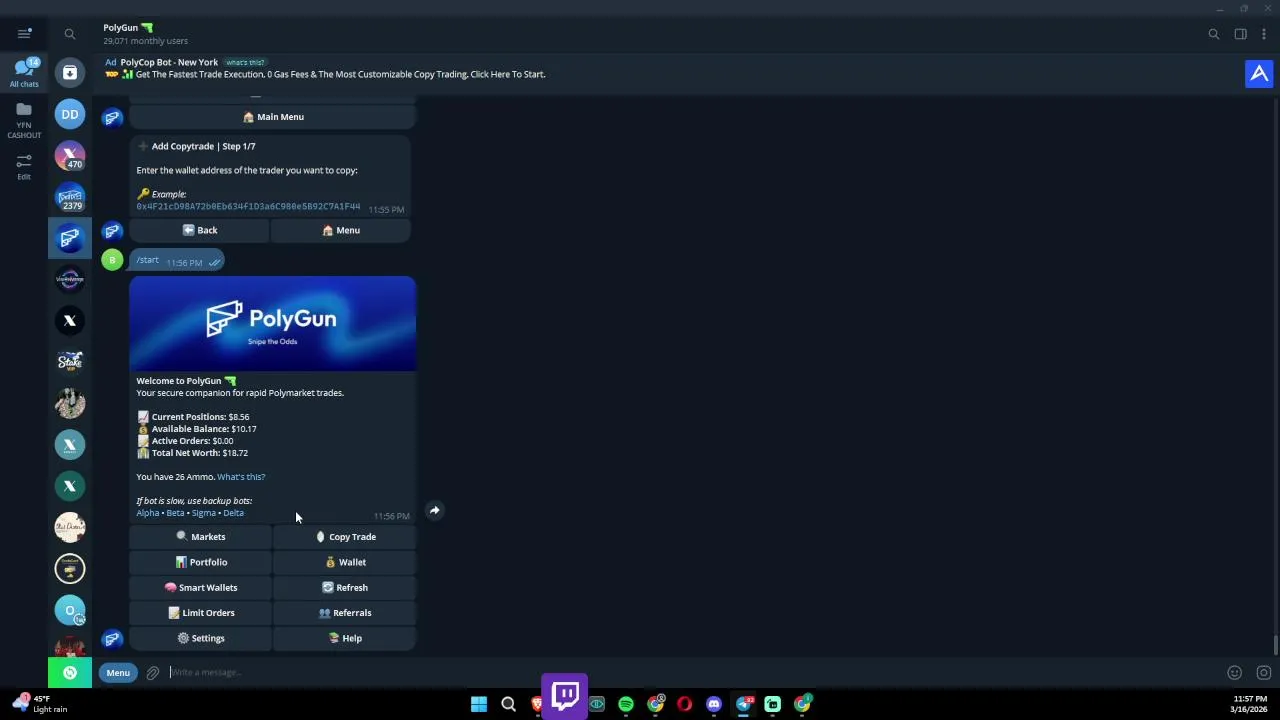The image size is (1280, 720).
Task: Open Opera browser from the taskbar
Action: tap(685, 704)
